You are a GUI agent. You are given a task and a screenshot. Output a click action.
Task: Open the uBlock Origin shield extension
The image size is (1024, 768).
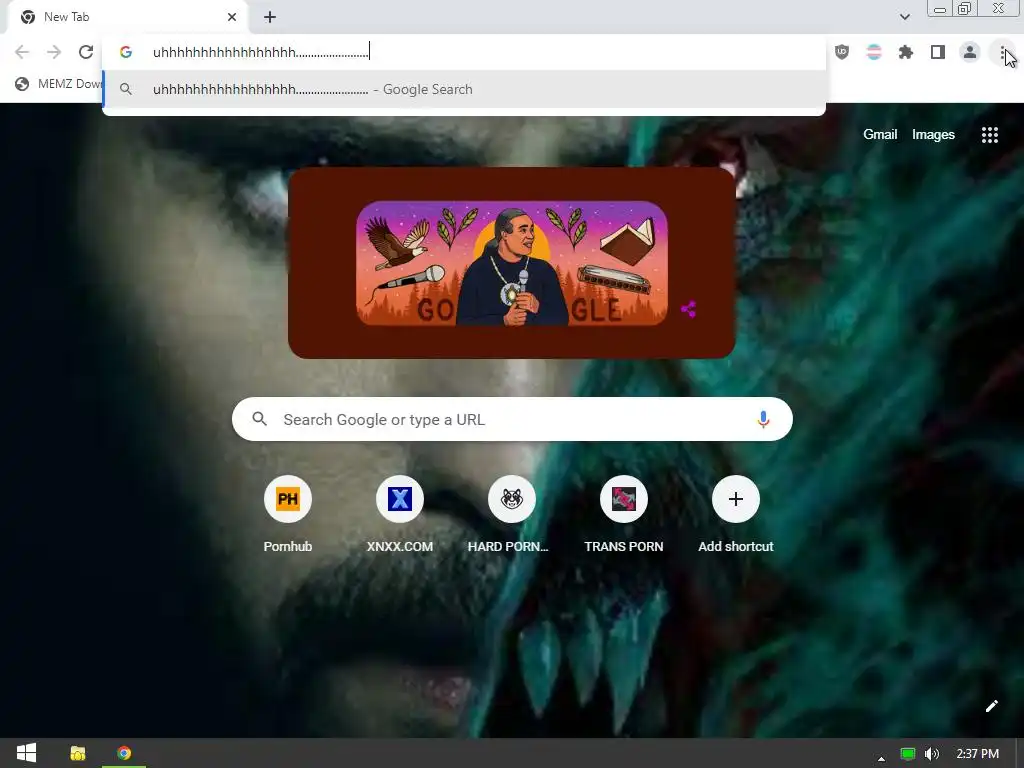(x=842, y=52)
